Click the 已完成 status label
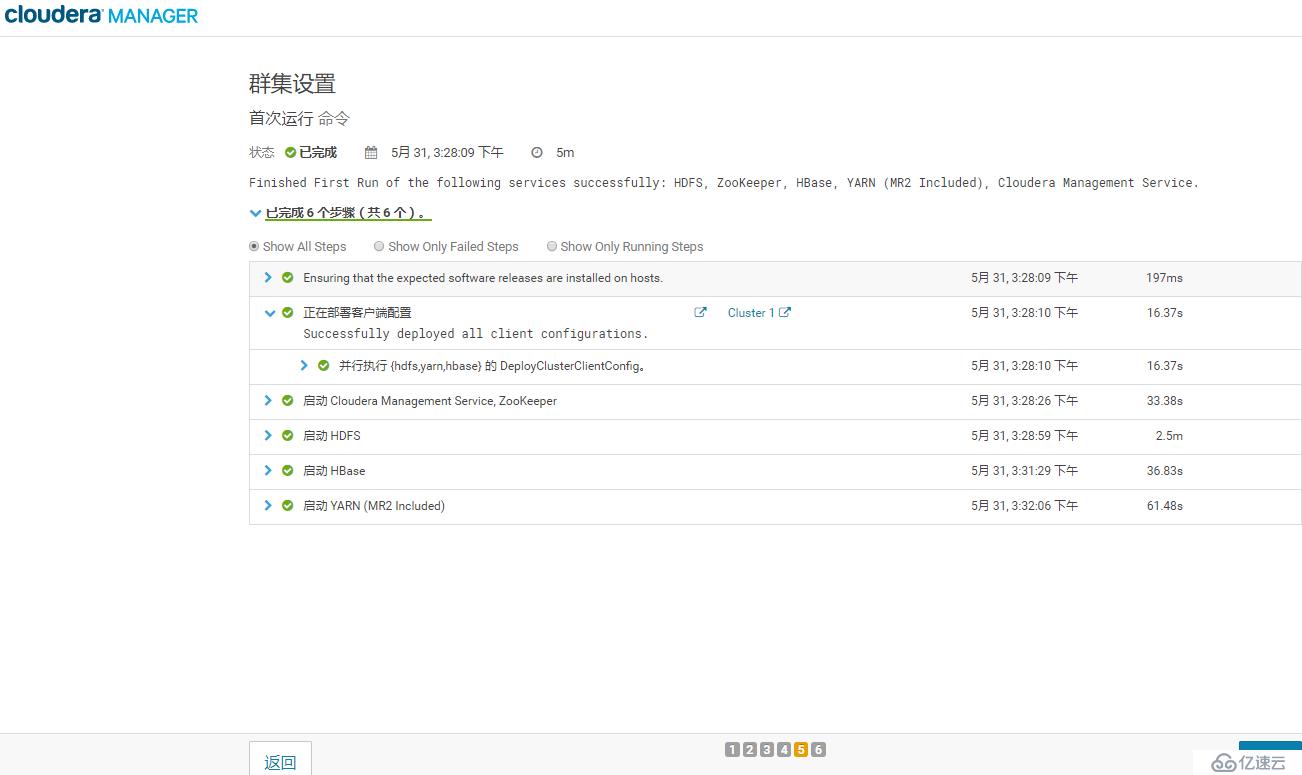The height and width of the screenshot is (775, 1302). (318, 153)
